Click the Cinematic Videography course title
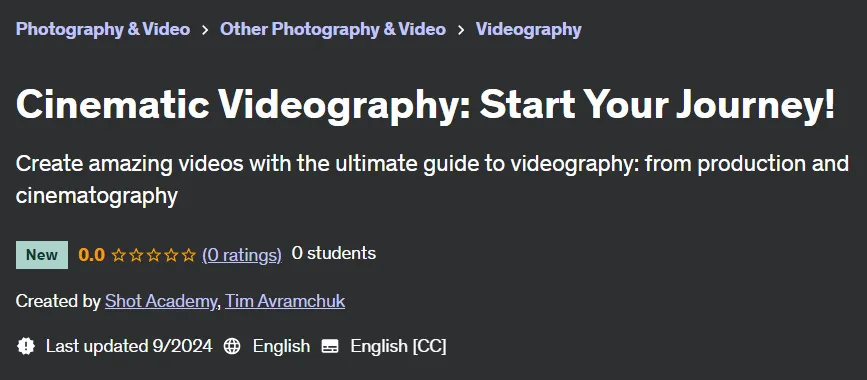This screenshot has width=867, height=380. [425, 104]
